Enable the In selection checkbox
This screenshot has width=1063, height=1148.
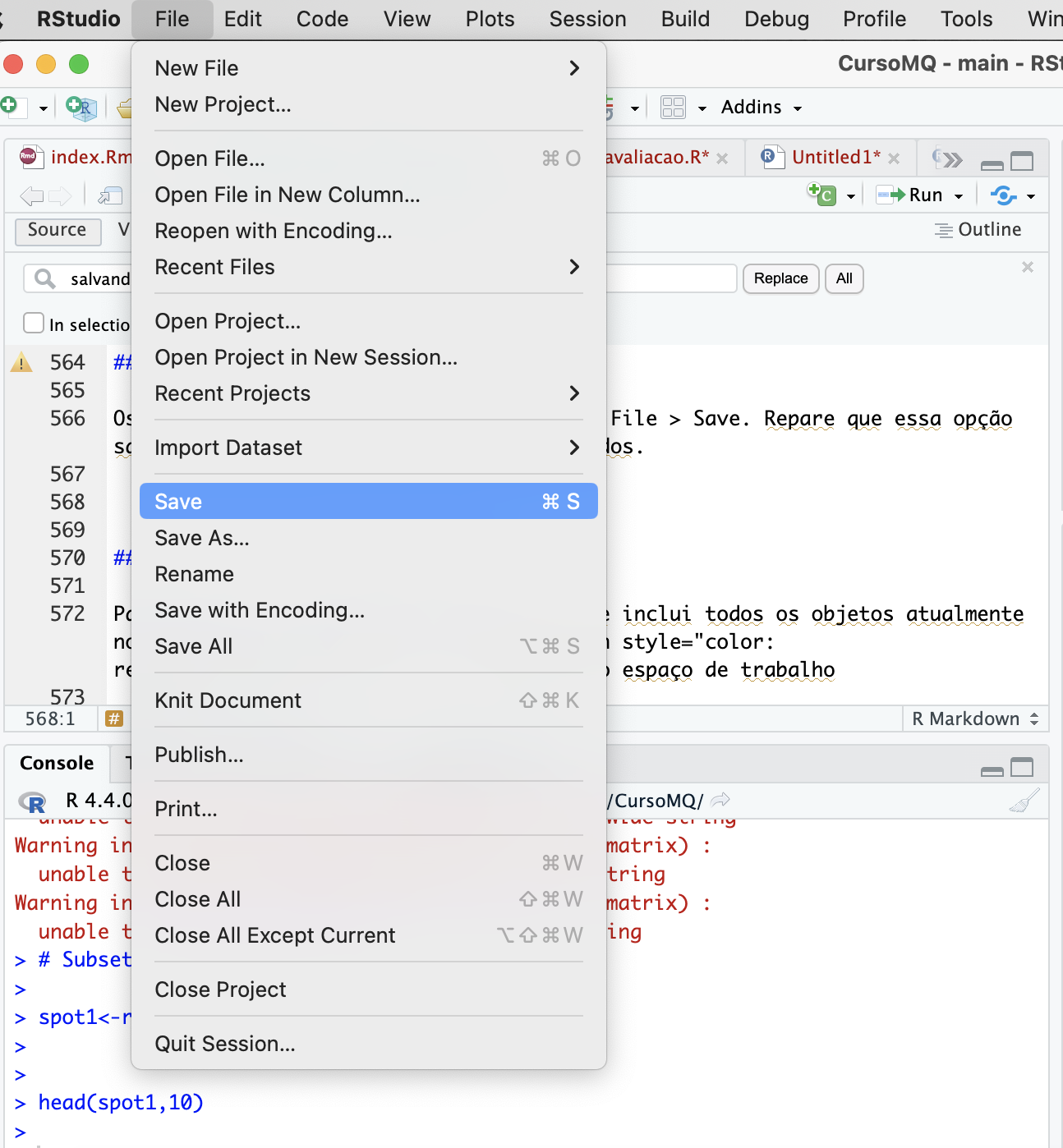tap(34, 324)
